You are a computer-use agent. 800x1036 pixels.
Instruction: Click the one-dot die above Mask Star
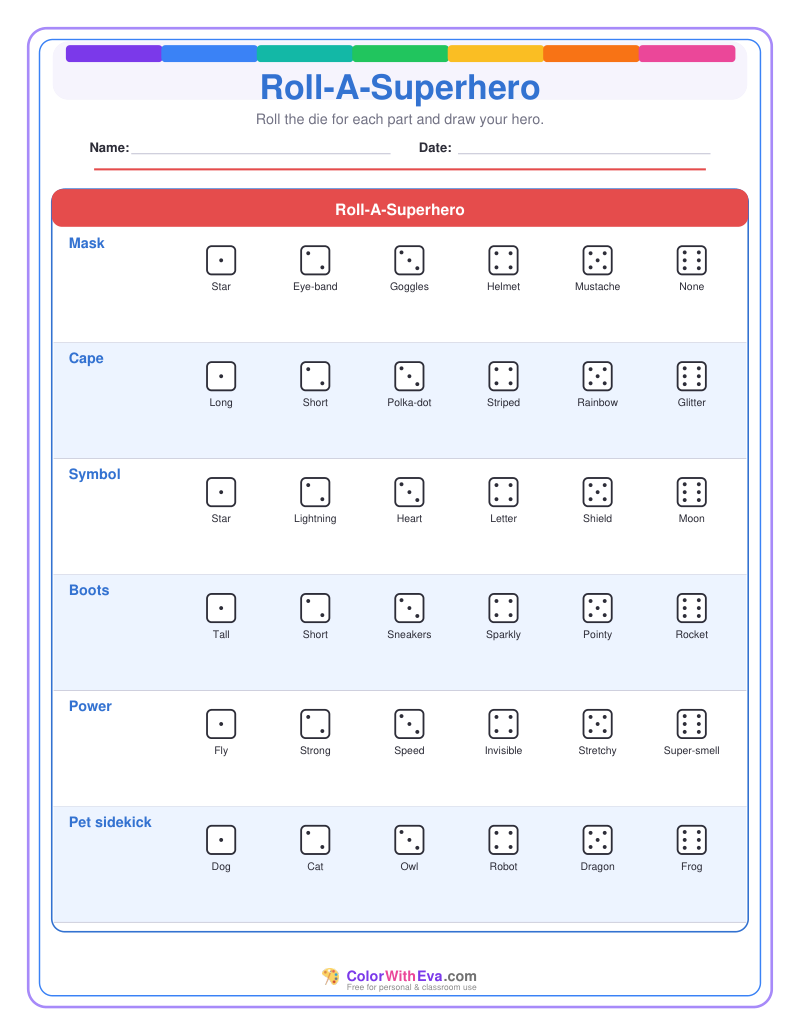[x=221, y=260]
